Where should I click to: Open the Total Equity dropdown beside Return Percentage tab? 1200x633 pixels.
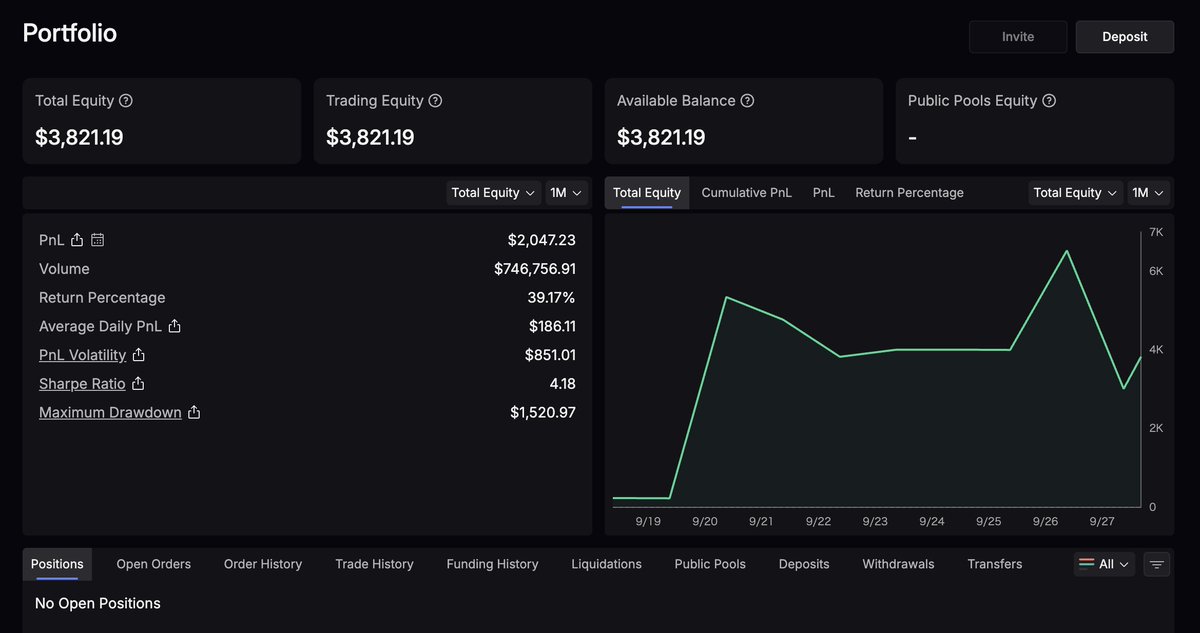coord(1076,193)
